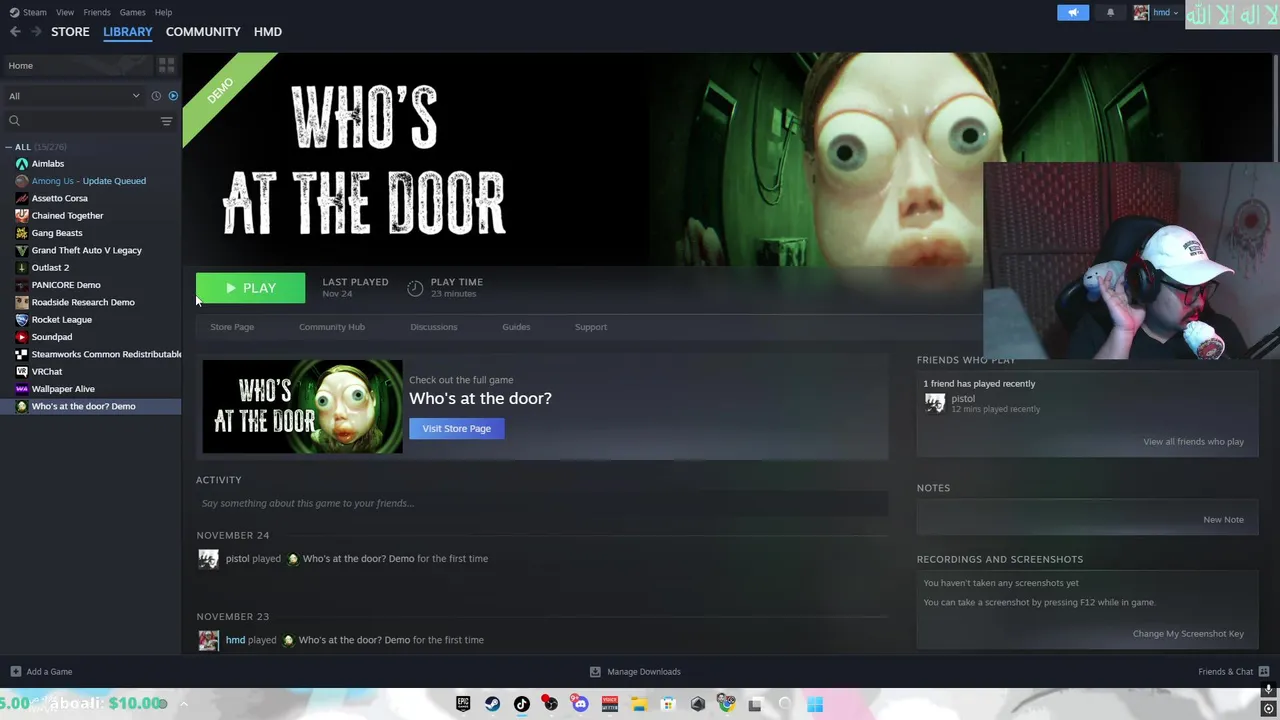This screenshot has height=720, width=1280.
Task: Go back with the left arrow
Action: pyautogui.click(x=15, y=32)
